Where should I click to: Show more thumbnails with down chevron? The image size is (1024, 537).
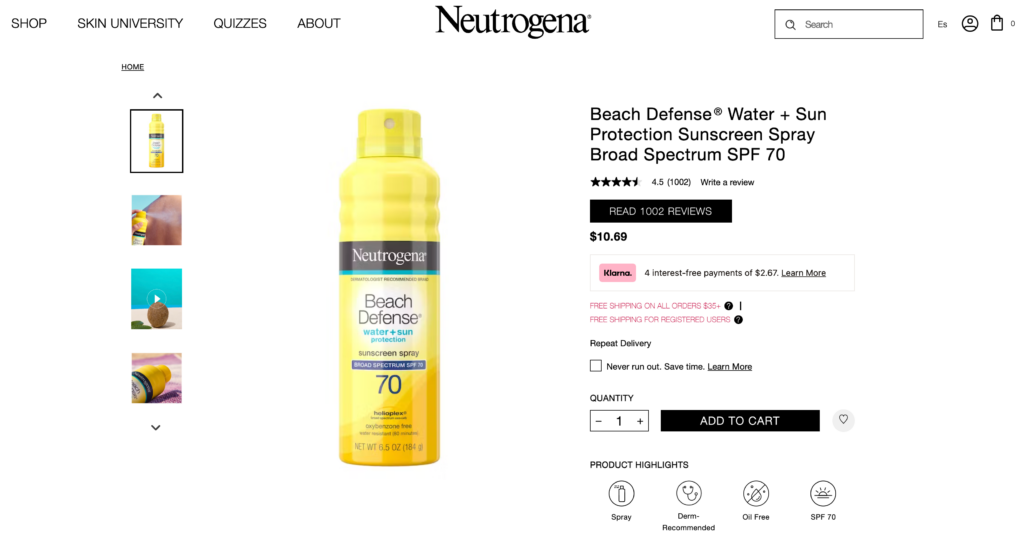click(x=155, y=427)
